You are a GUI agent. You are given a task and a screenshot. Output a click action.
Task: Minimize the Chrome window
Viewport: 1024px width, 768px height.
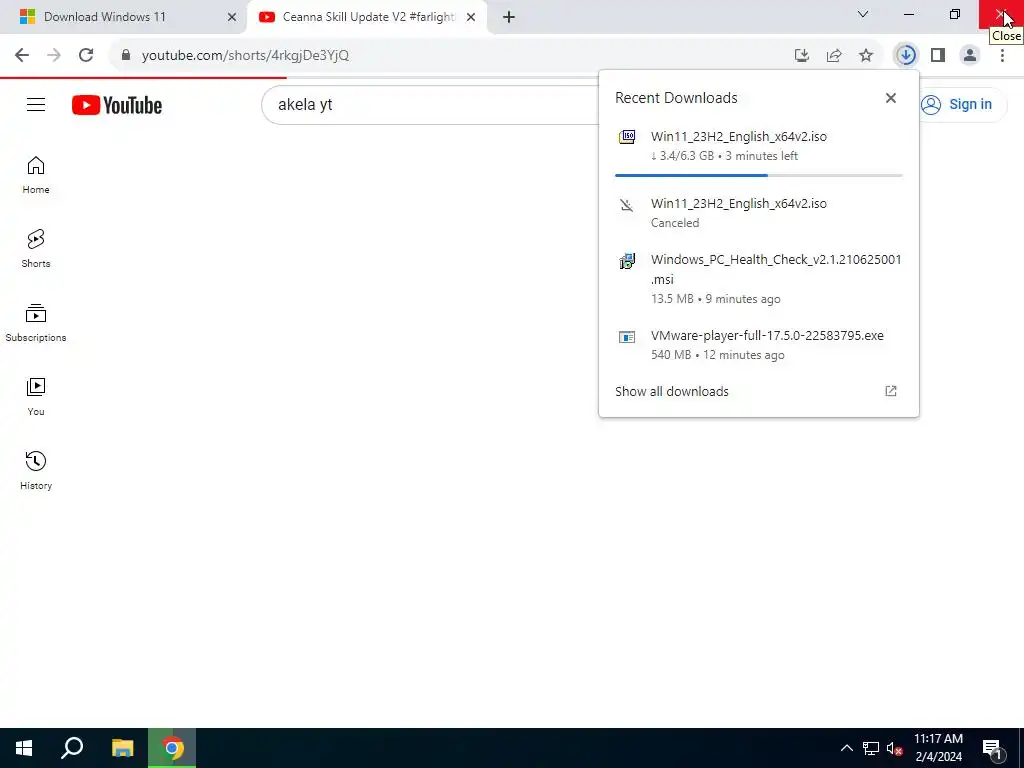(909, 14)
